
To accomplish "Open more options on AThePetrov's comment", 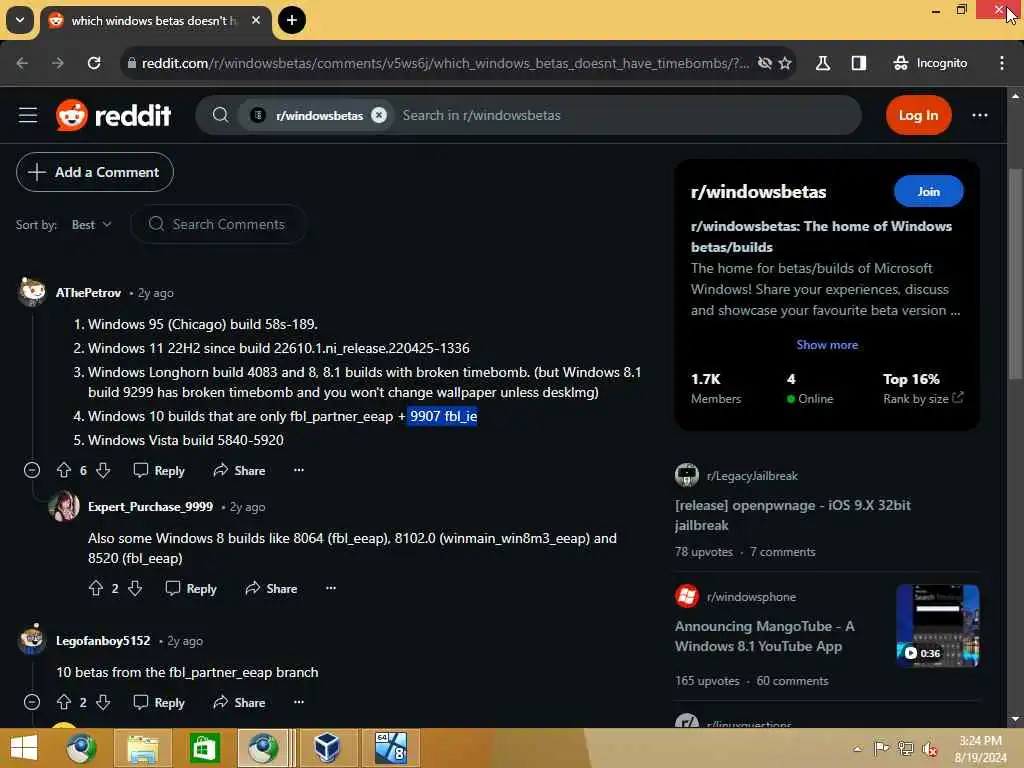I will [298, 470].
